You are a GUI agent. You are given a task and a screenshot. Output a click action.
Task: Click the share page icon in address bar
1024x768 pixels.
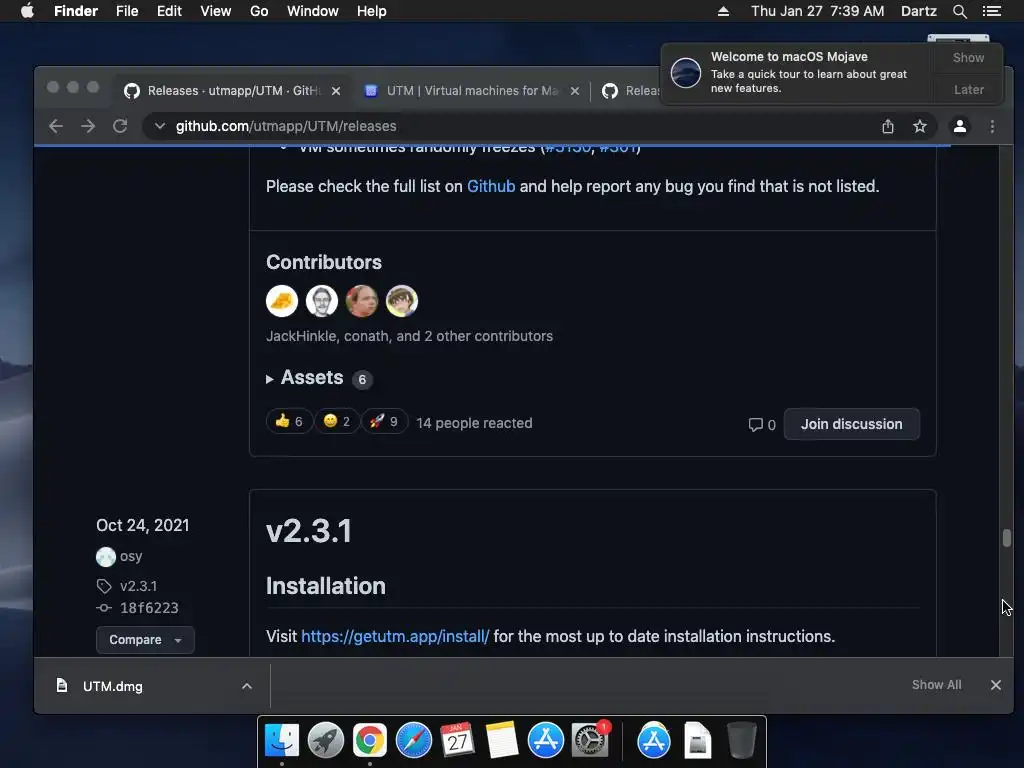pyautogui.click(x=888, y=126)
